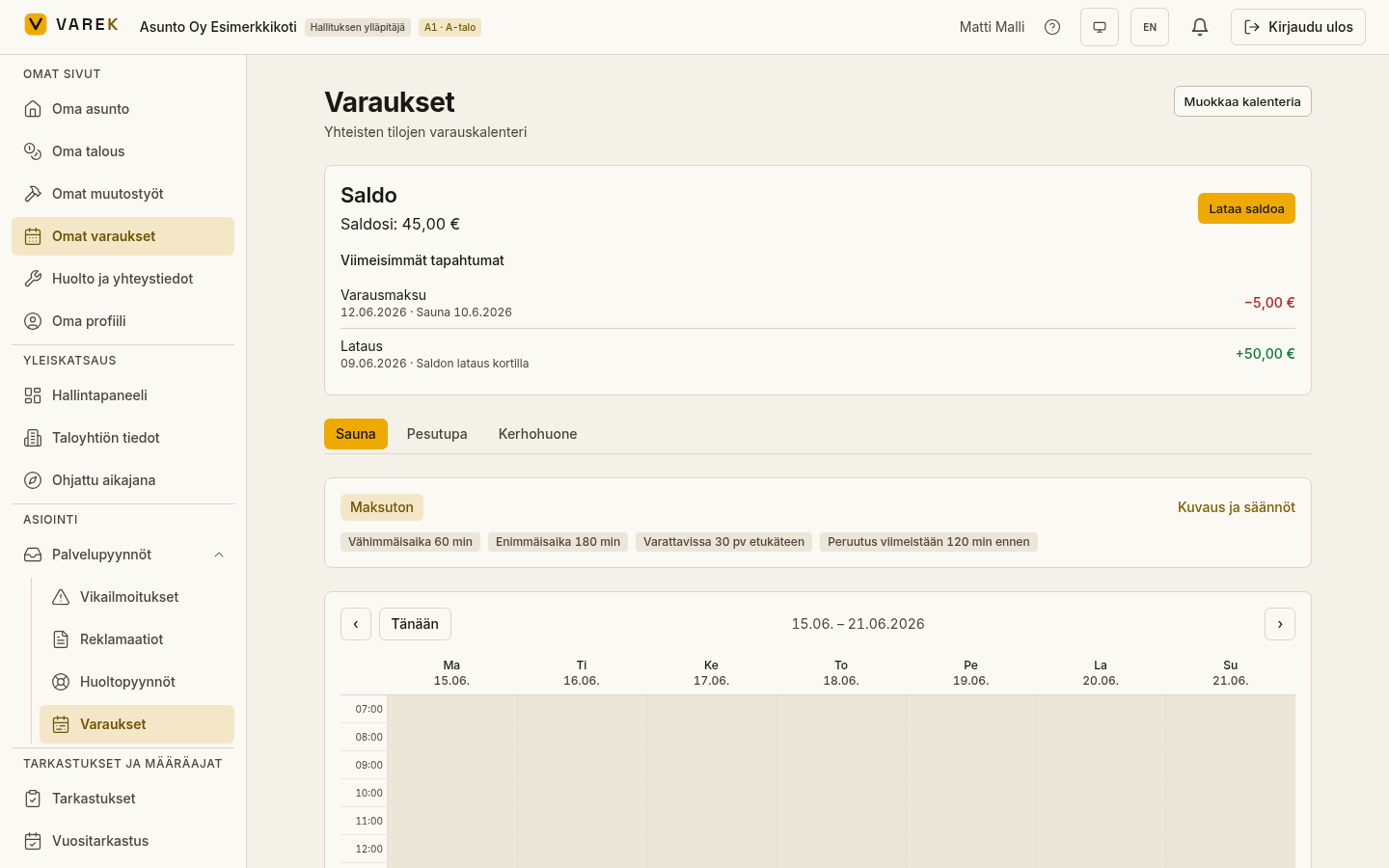Viewport: 1389px width, 868px height.
Task: Click Palvelupyynnöt inbox icon
Action: [33, 555]
